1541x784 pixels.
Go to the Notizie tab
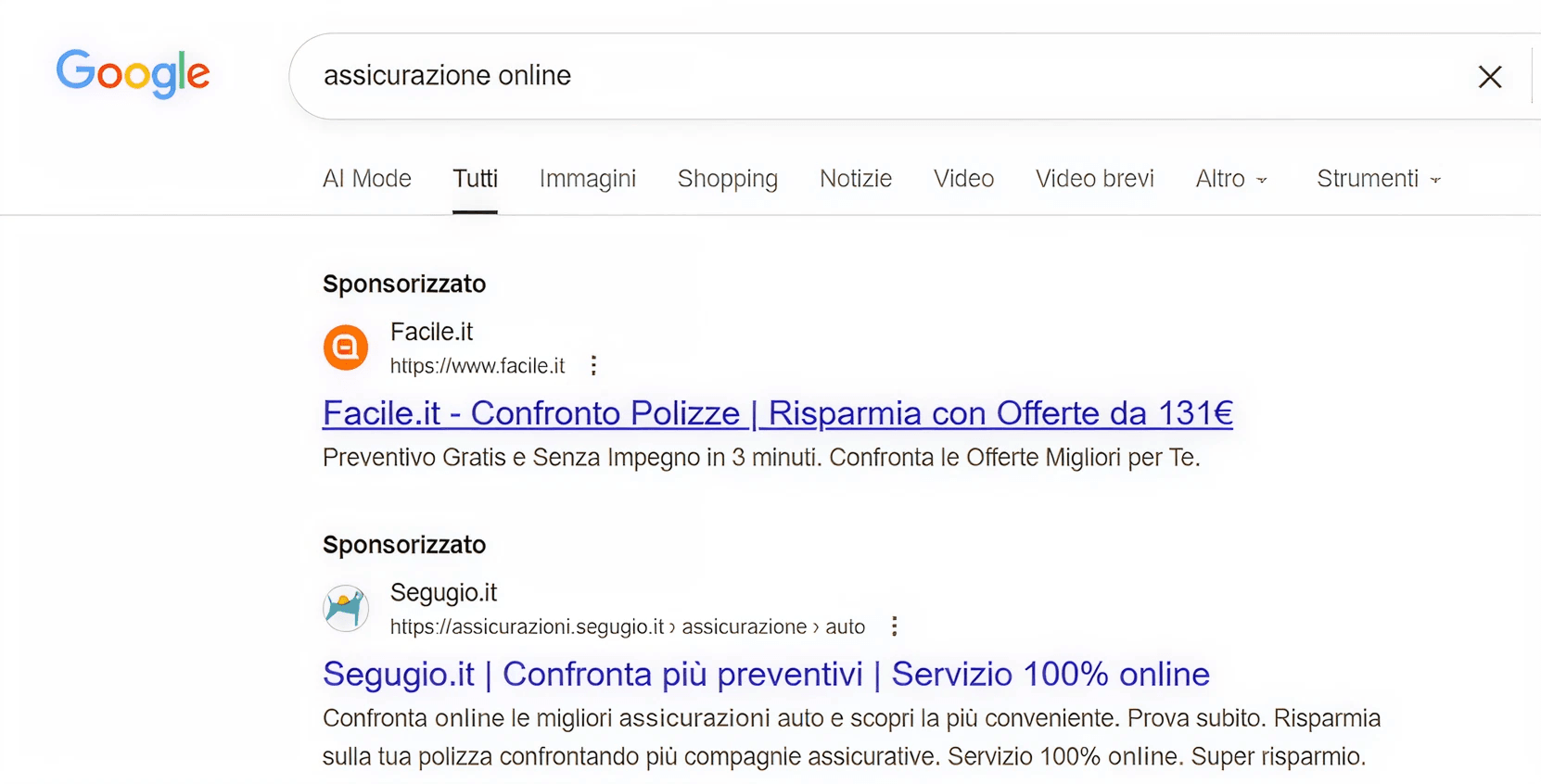click(x=855, y=179)
